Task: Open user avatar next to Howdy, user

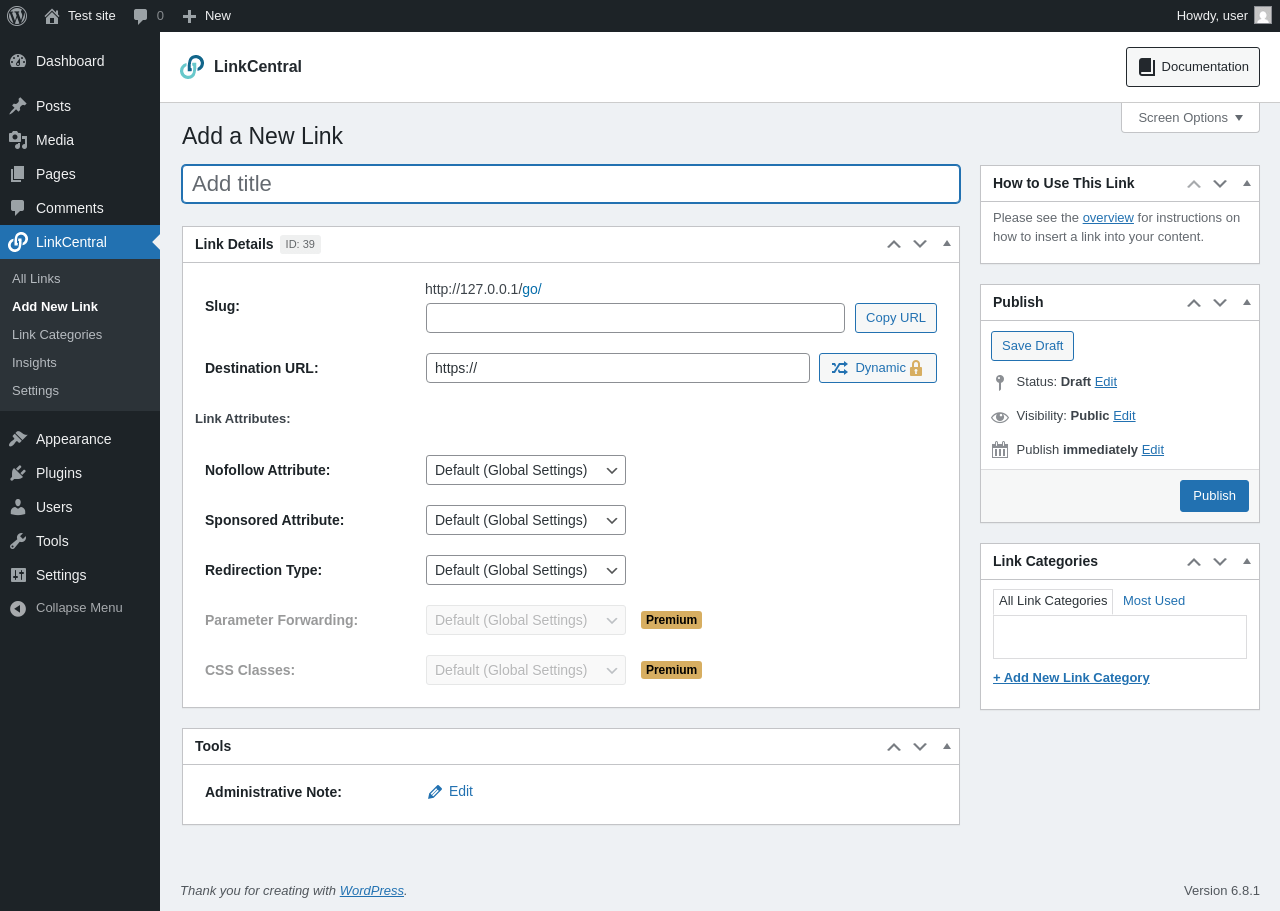Action: click(1263, 15)
